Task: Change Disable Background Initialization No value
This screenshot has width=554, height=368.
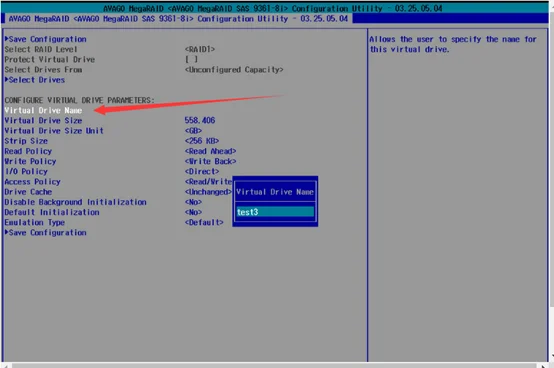Action: pyautogui.click(x=193, y=202)
